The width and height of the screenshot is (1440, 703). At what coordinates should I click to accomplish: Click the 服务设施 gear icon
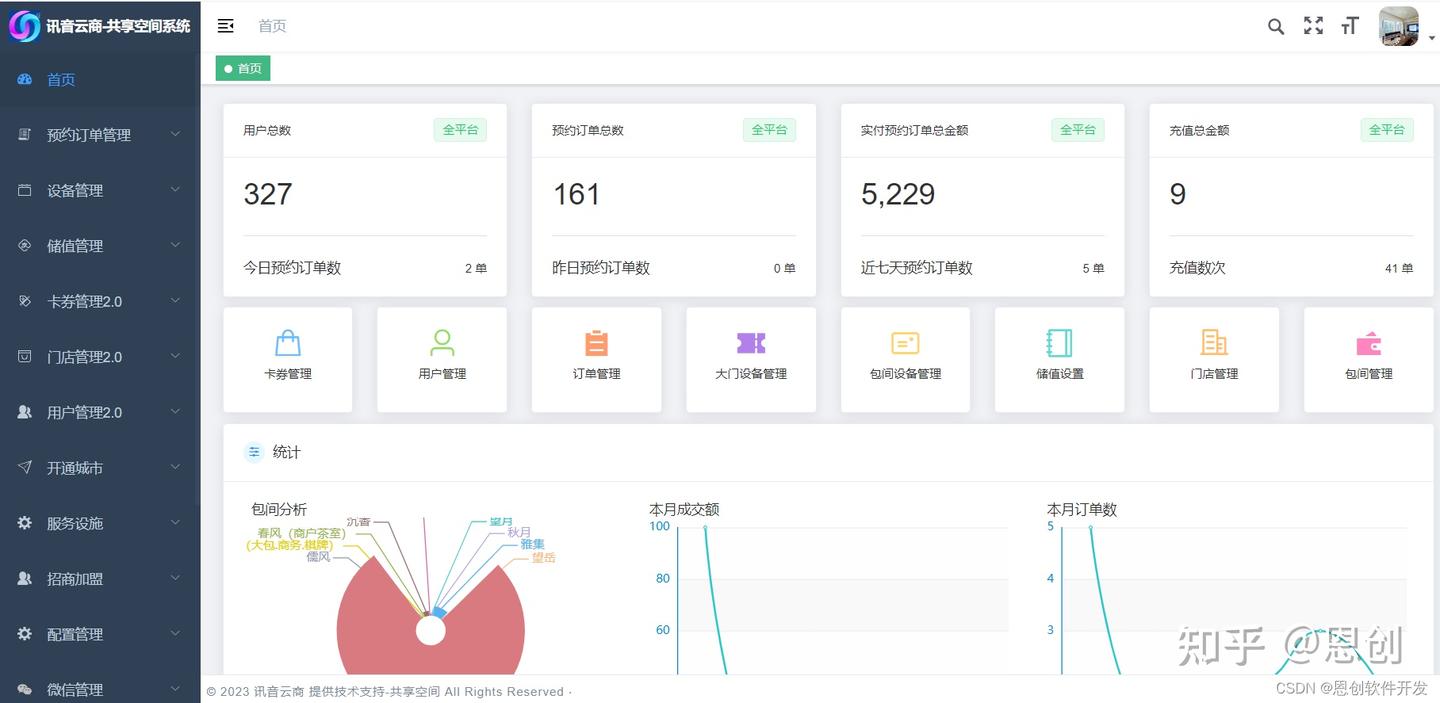click(x=25, y=523)
